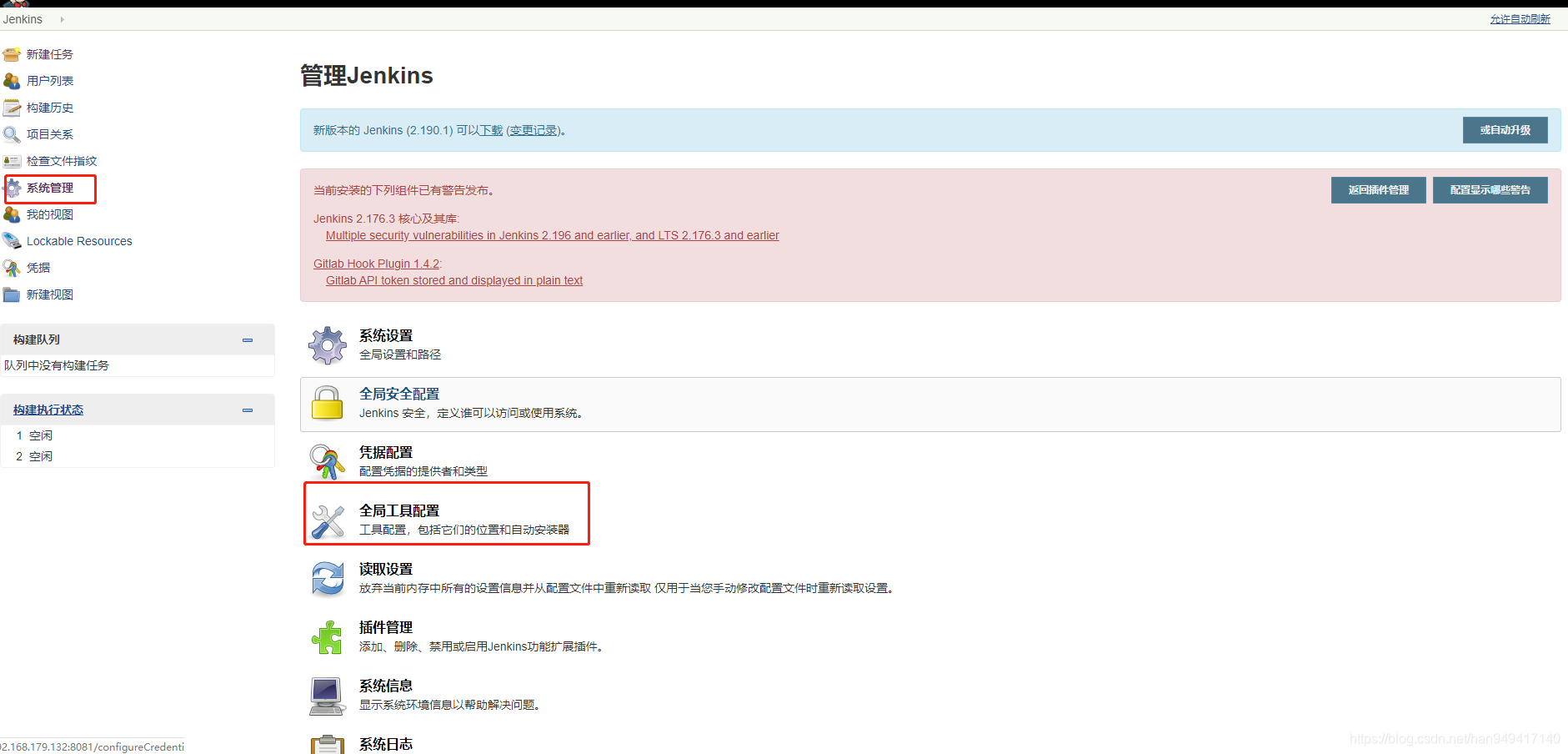Open the 全局工具配置 heading
Image resolution: width=1568 pixels, height=754 pixels.
pyautogui.click(x=399, y=510)
